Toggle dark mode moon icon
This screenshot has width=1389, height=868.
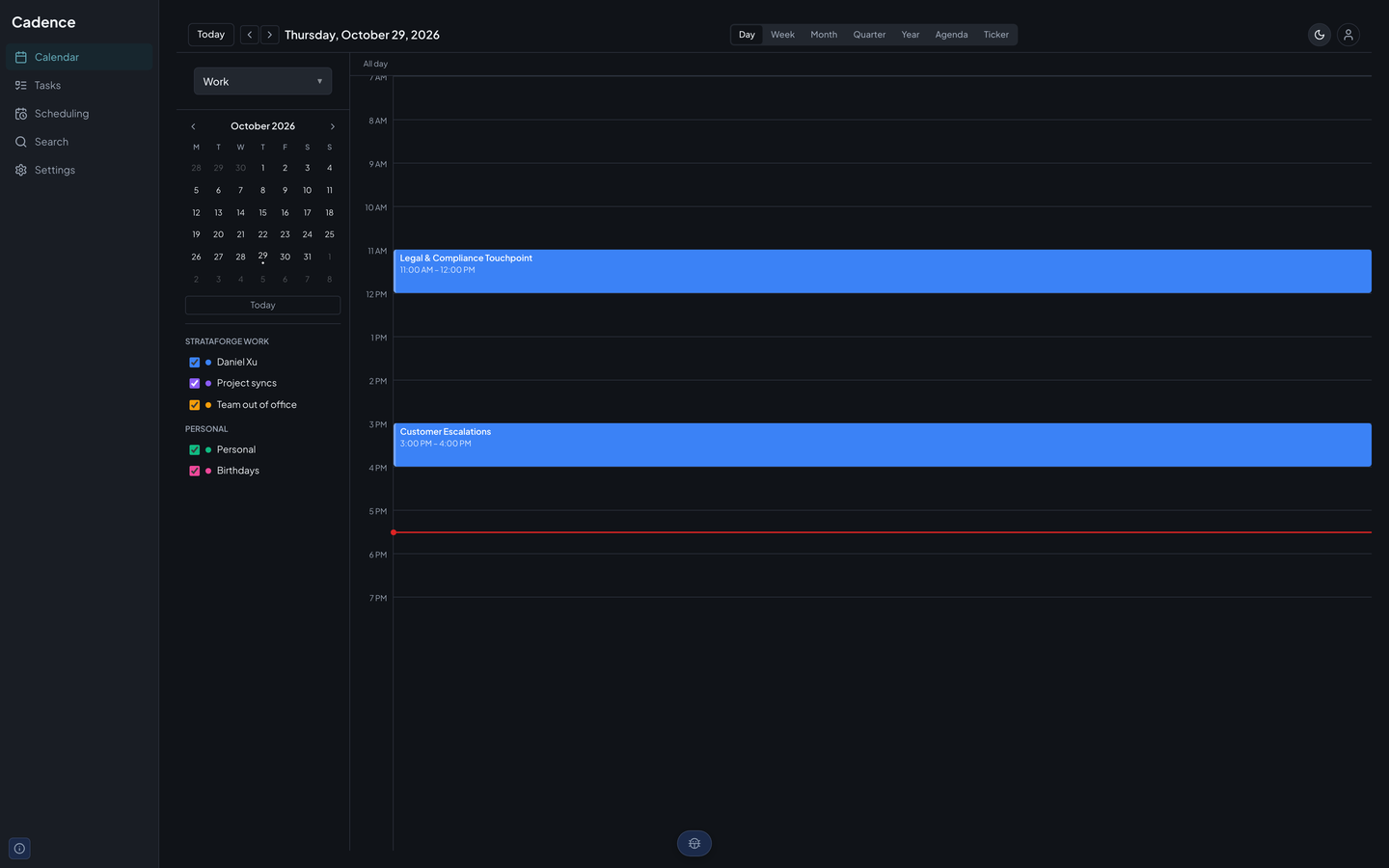[x=1320, y=35]
